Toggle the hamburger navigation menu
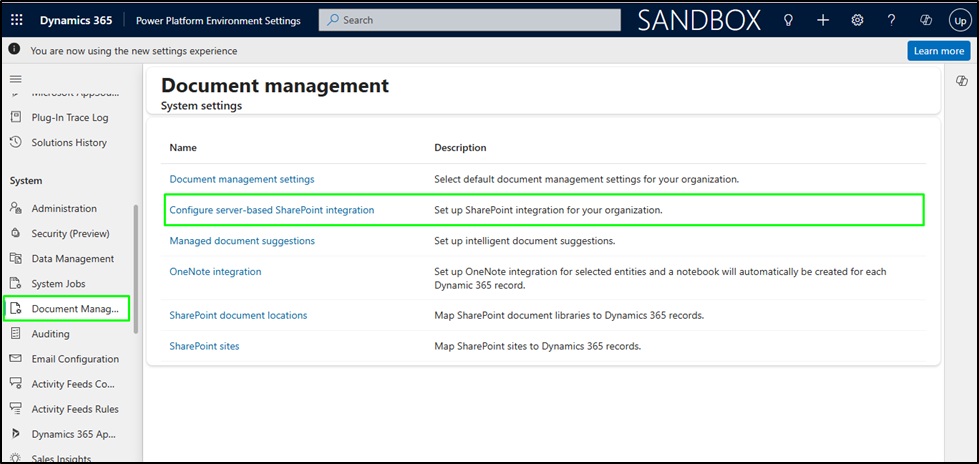This screenshot has height=464, width=979. (15, 78)
